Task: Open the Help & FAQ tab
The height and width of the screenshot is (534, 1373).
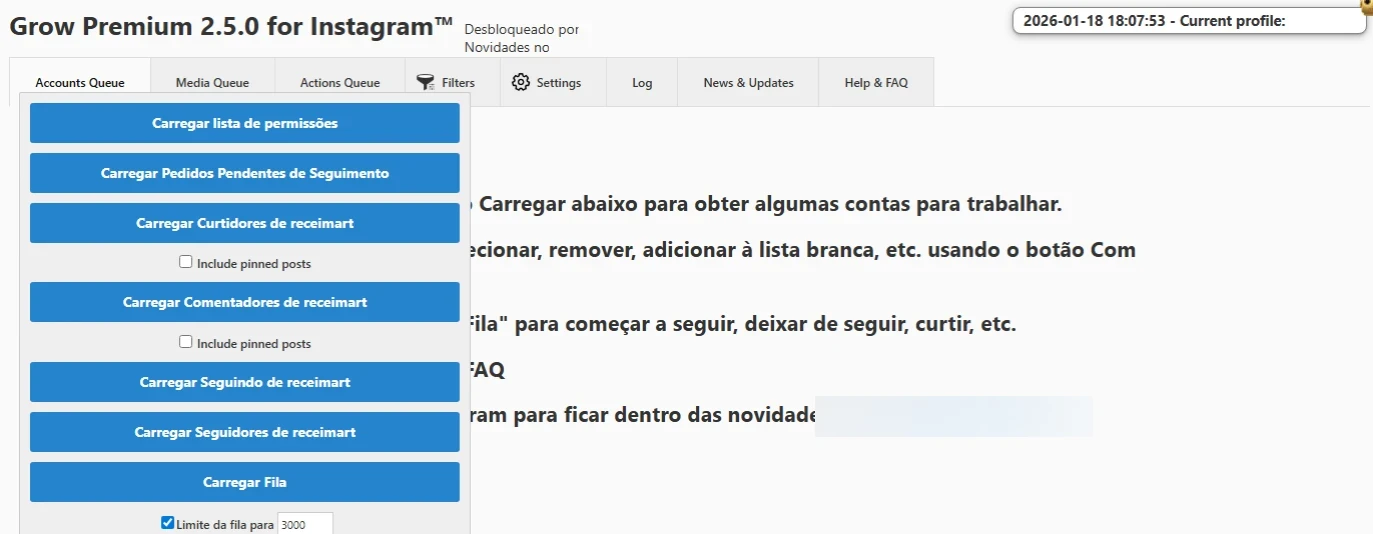Action: [876, 83]
